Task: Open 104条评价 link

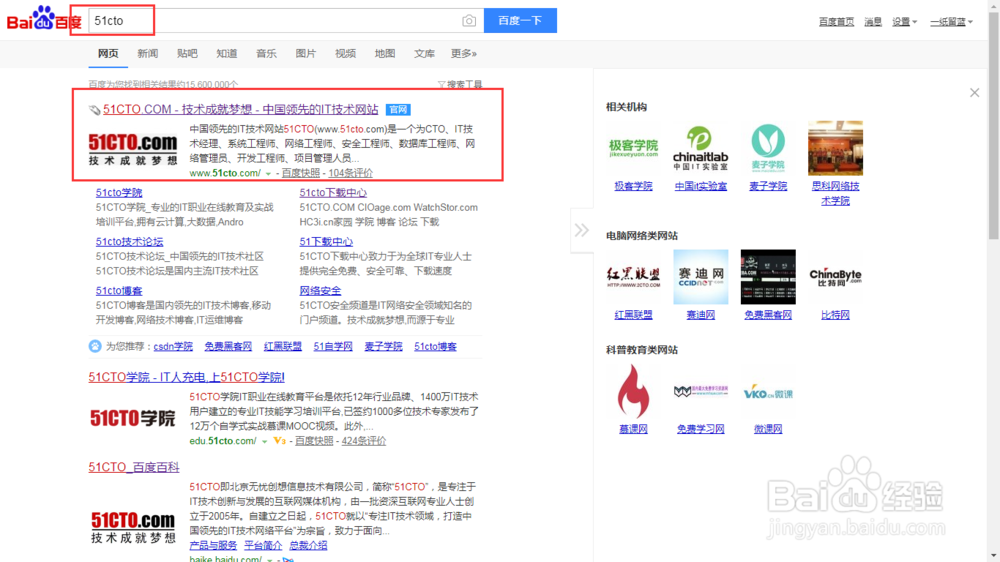Action: [351, 173]
